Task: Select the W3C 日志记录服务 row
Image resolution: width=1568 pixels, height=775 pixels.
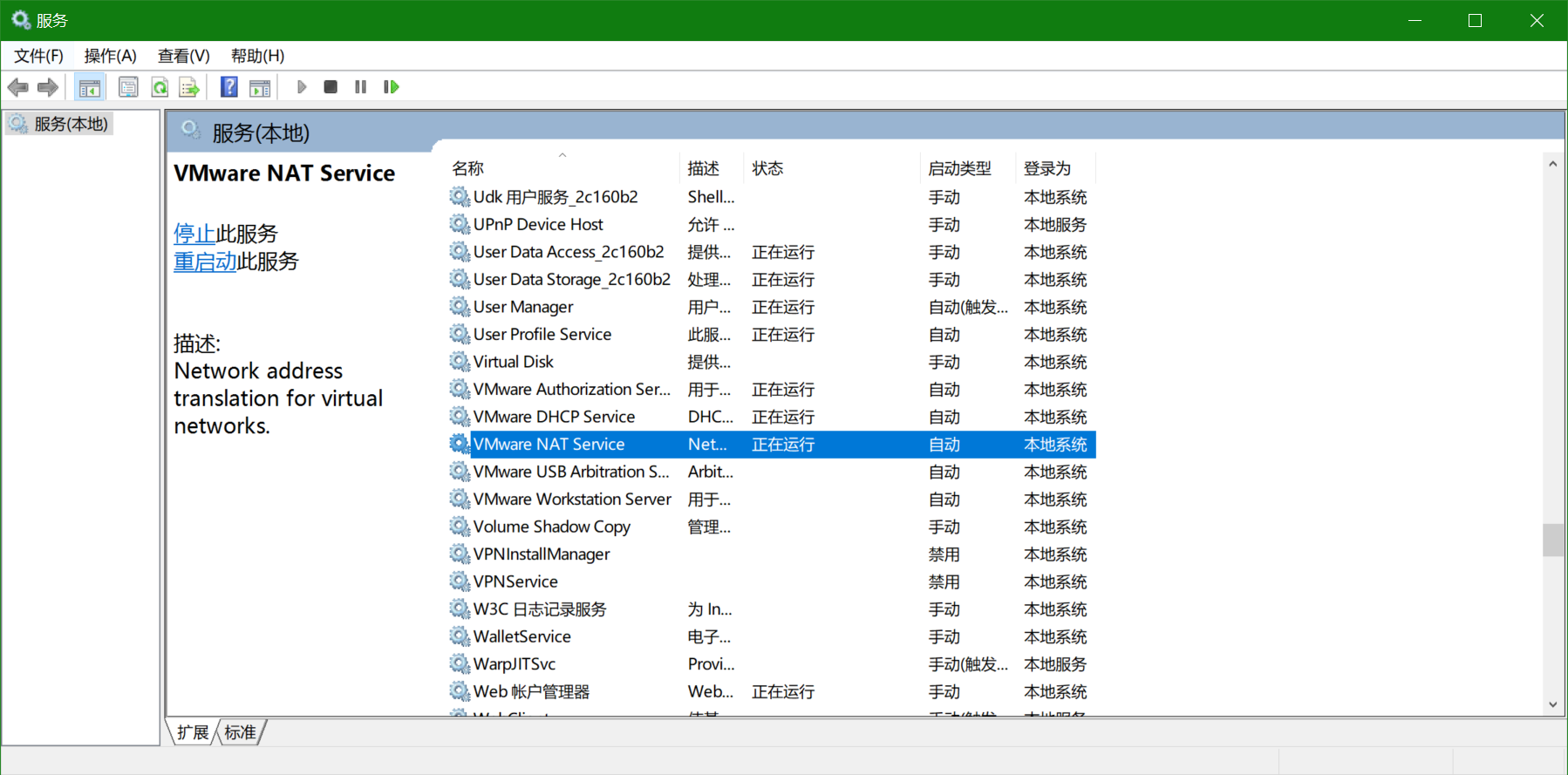Action: 771,609
